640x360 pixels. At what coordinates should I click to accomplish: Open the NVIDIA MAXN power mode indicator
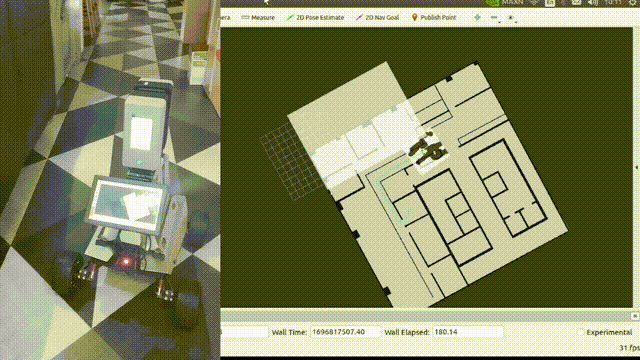pos(504,2)
